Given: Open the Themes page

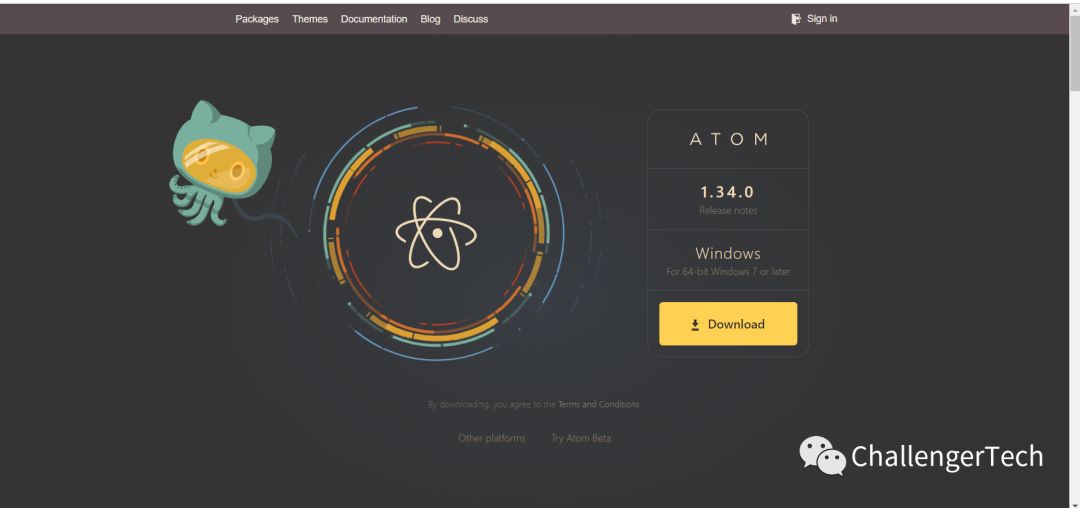Looking at the screenshot, I should (x=310, y=19).
